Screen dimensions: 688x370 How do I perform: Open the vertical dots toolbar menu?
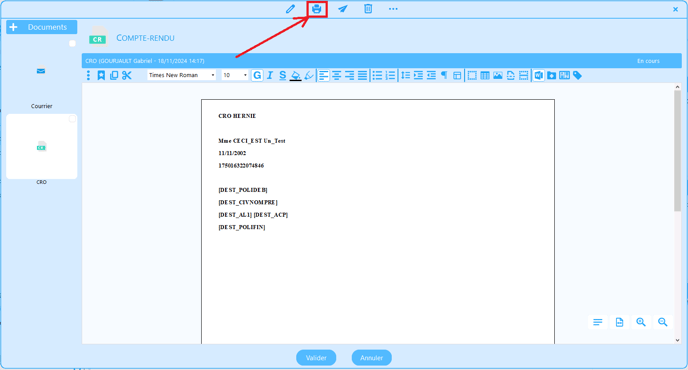(88, 75)
